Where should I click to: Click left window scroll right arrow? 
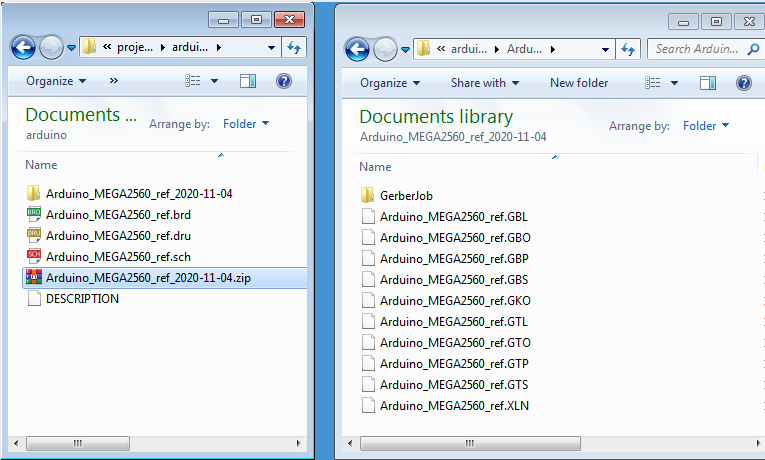tap(298, 443)
